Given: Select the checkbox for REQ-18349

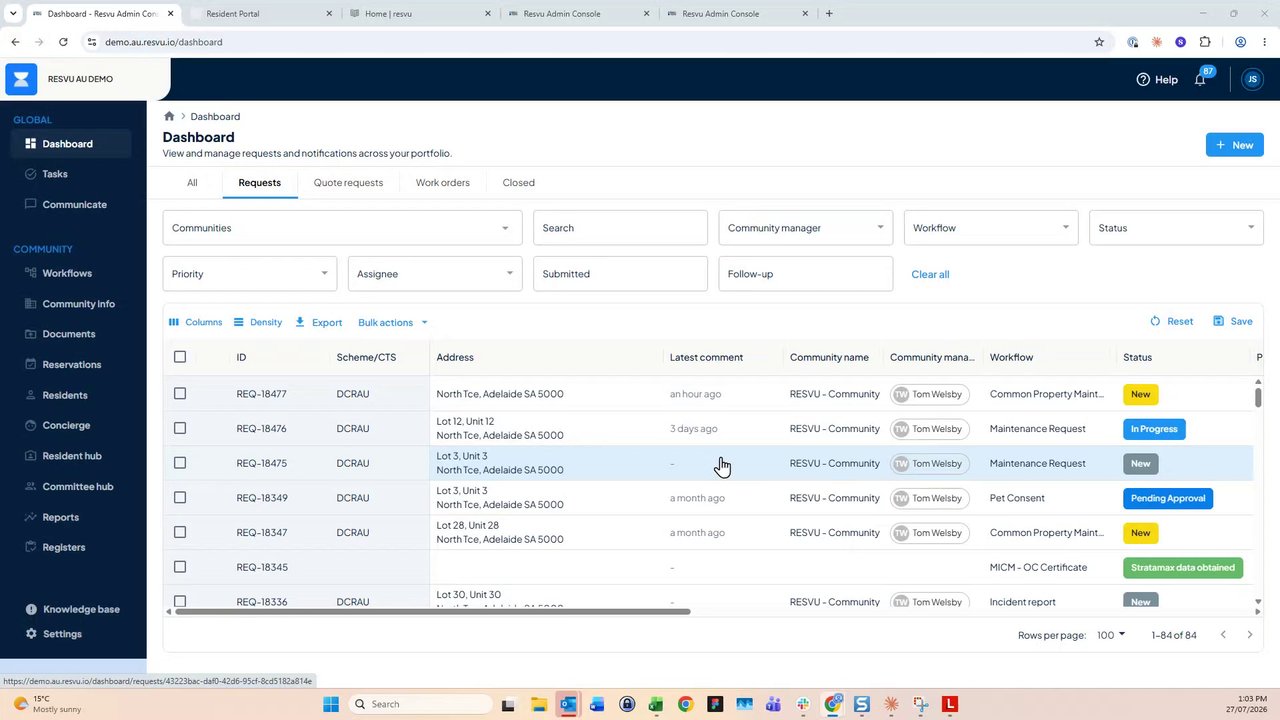Looking at the screenshot, I should (180, 498).
